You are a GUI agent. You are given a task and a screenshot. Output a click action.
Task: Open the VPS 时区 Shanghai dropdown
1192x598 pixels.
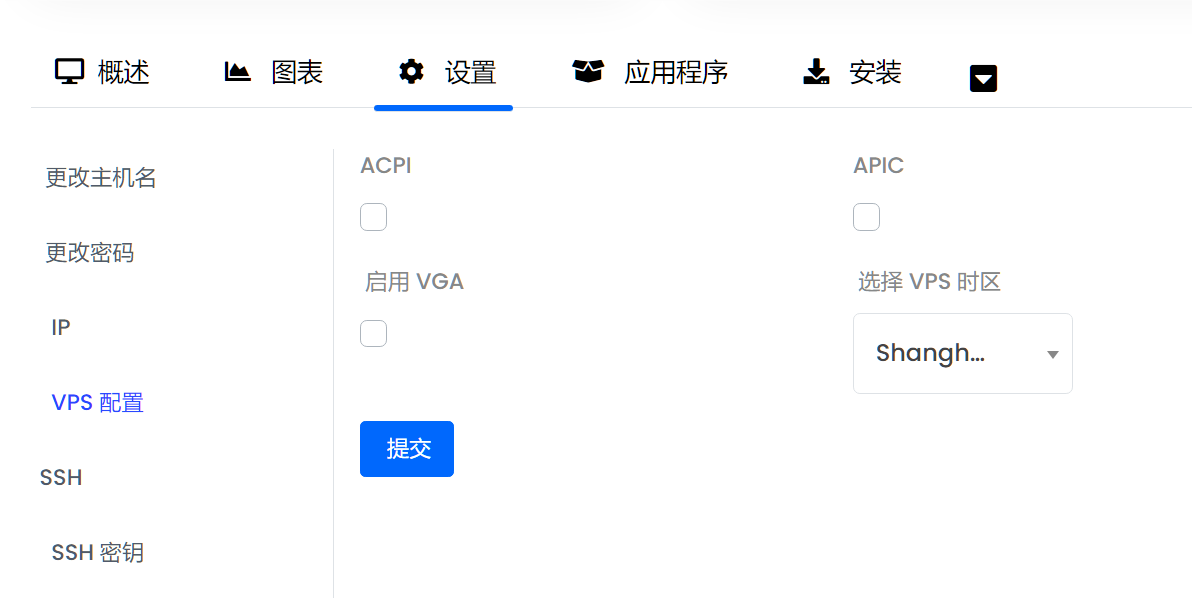(950, 353)
